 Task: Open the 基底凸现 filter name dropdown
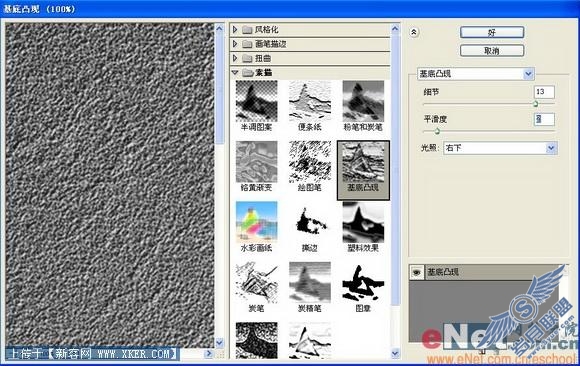click(475, 74)
